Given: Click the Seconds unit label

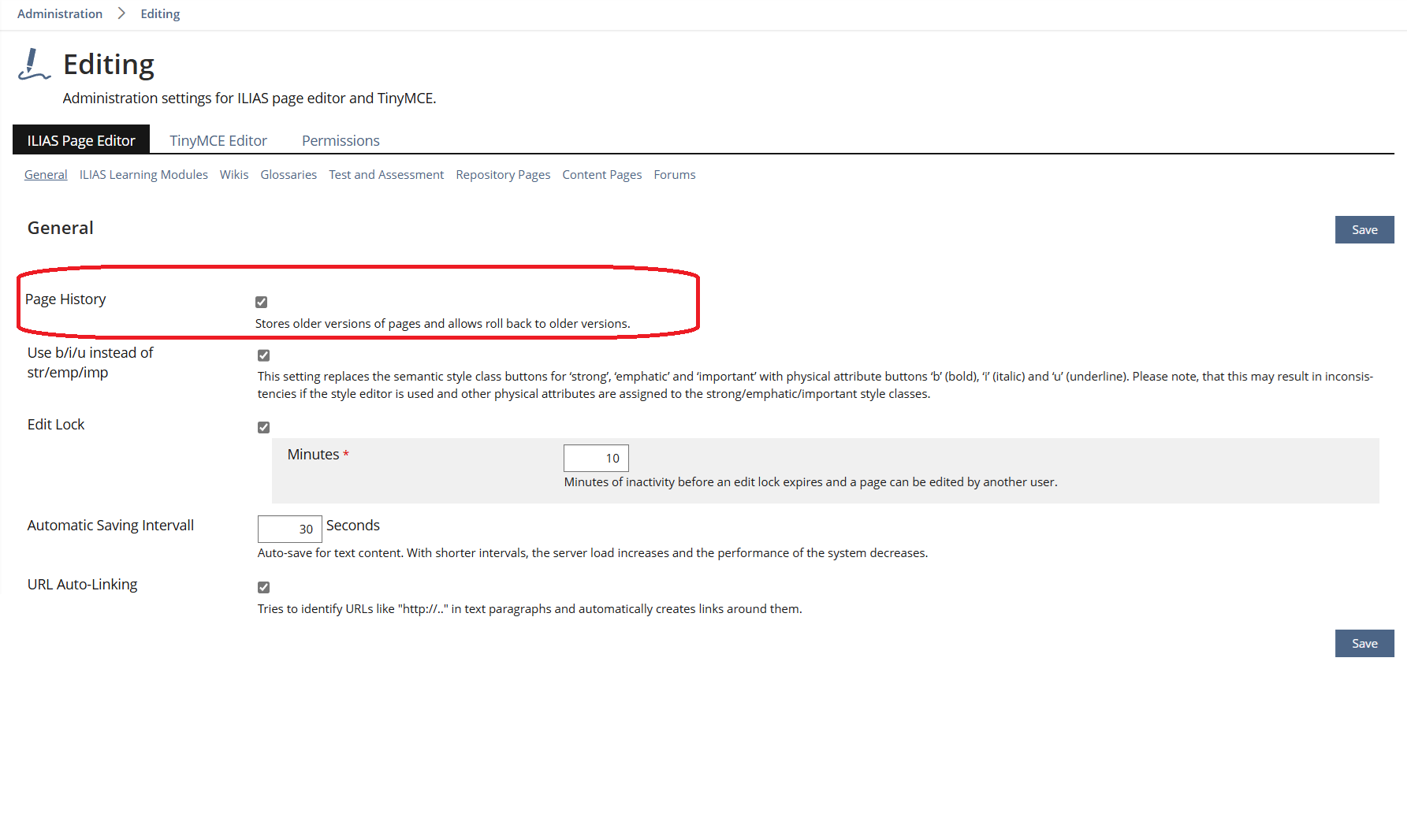Looking at the screenshot, I should [x=353, y=525].
